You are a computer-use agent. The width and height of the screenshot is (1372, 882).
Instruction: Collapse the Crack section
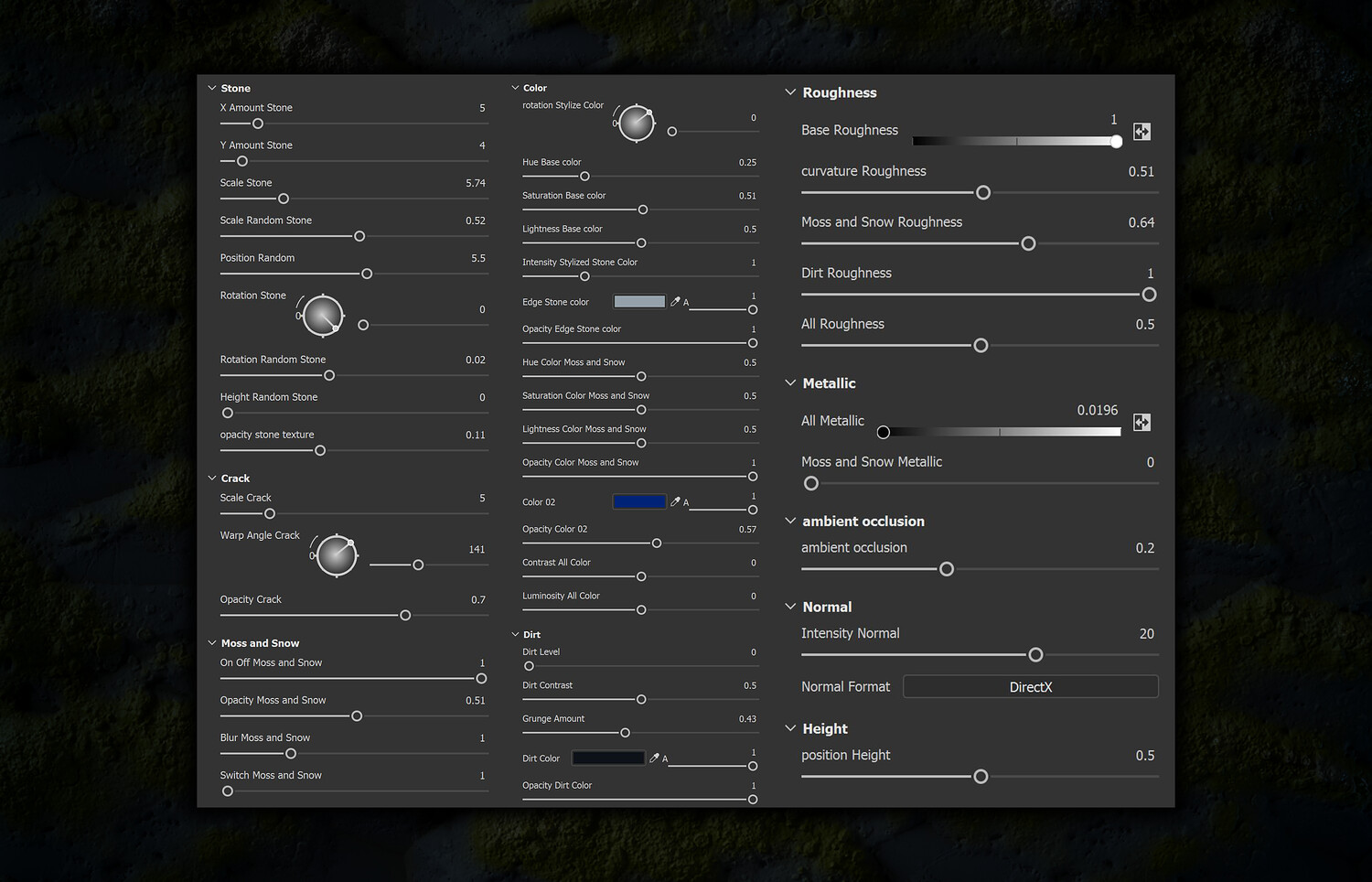point(212,479)
